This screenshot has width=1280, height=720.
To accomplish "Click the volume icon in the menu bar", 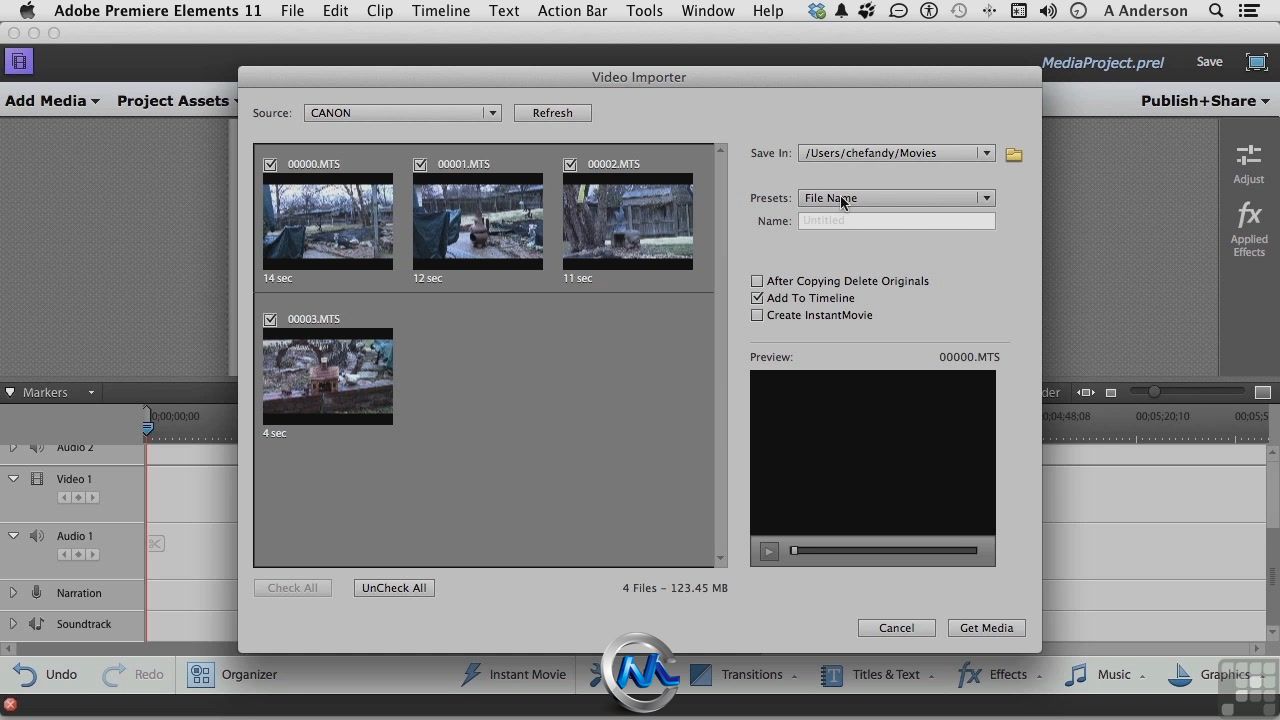I will pos(1048,11).
